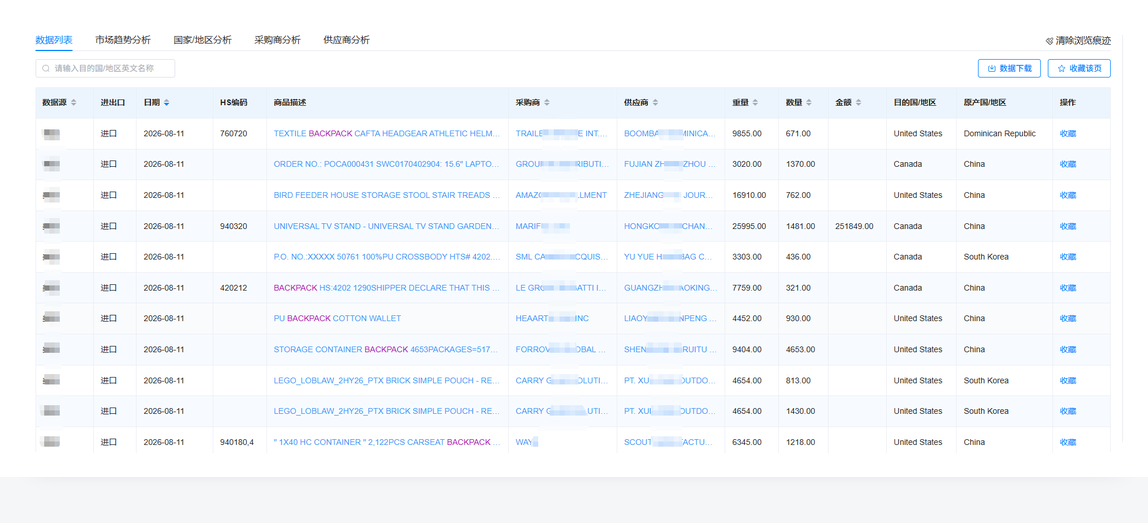Screen dimensions: 1148x523
Task: Click 商品描述 column header
Action: [288, 103]
